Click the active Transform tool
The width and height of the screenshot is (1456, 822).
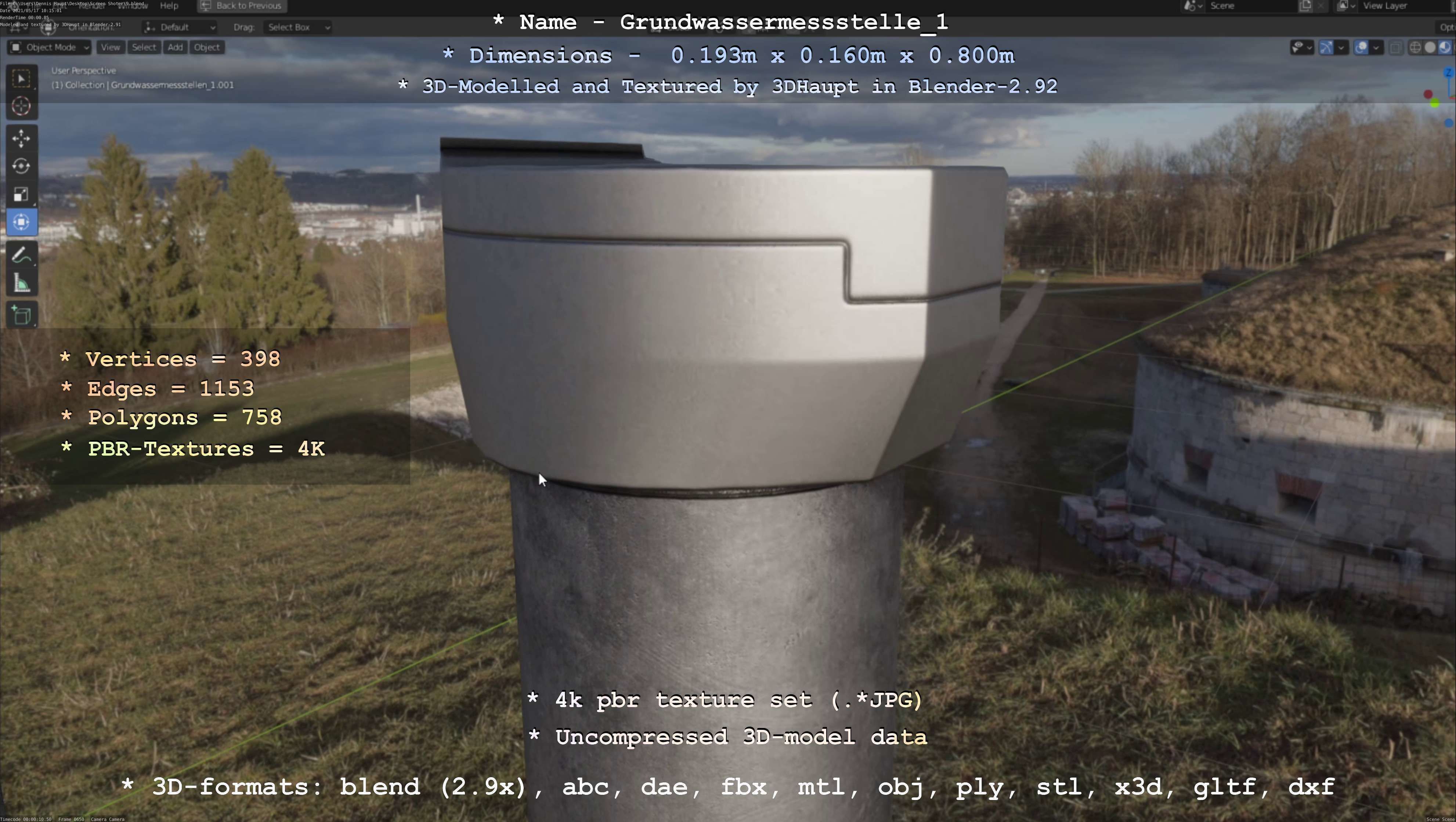pyautogui.click(x=21, y=222)
